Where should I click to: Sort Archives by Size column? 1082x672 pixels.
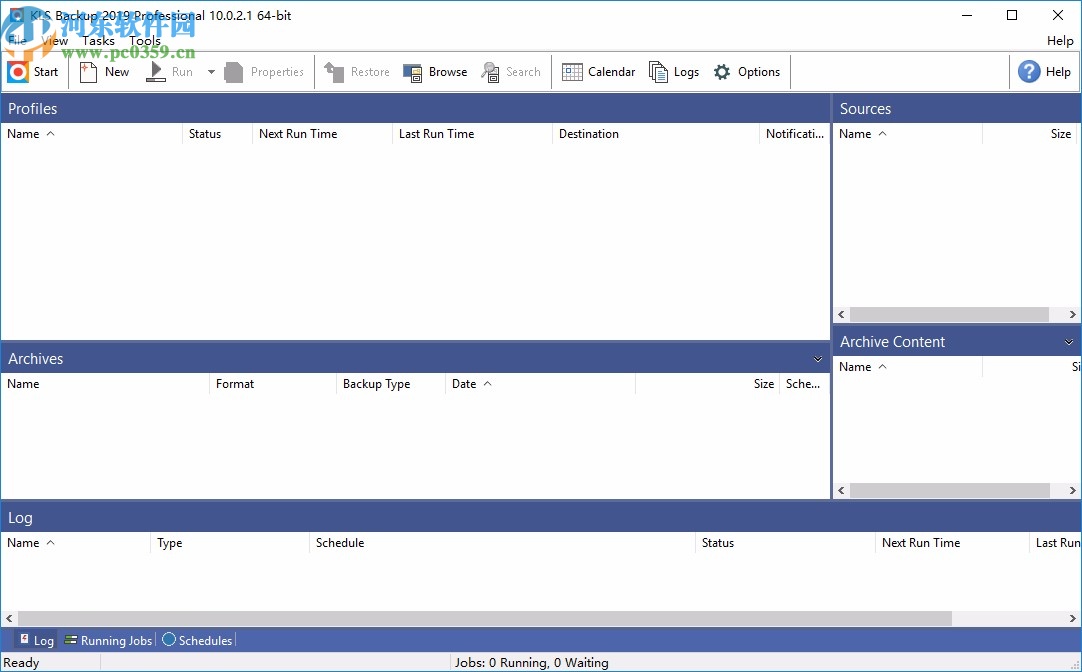coord(707,384)
